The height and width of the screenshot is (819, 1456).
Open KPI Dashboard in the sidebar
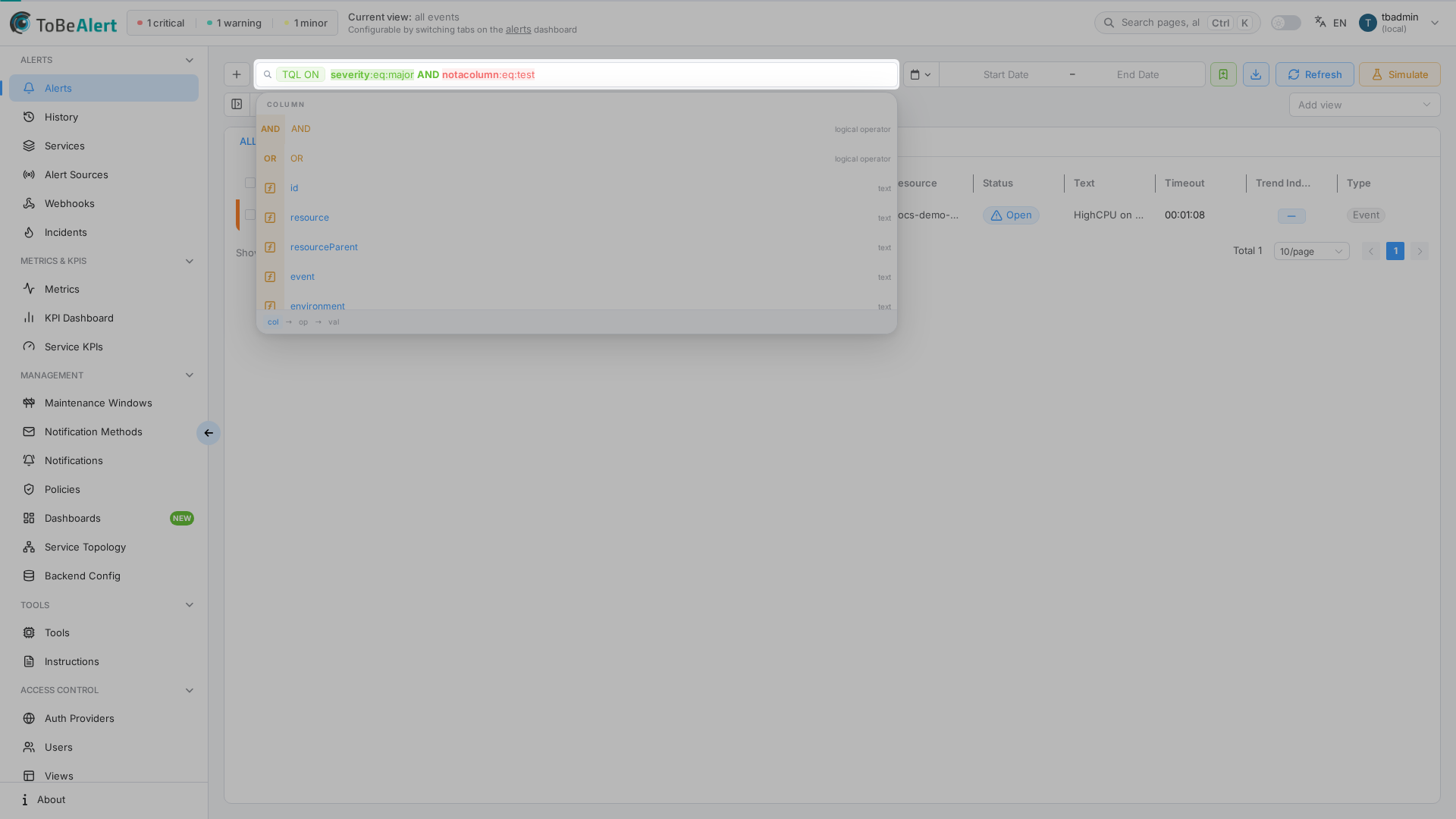pos(104,318)
